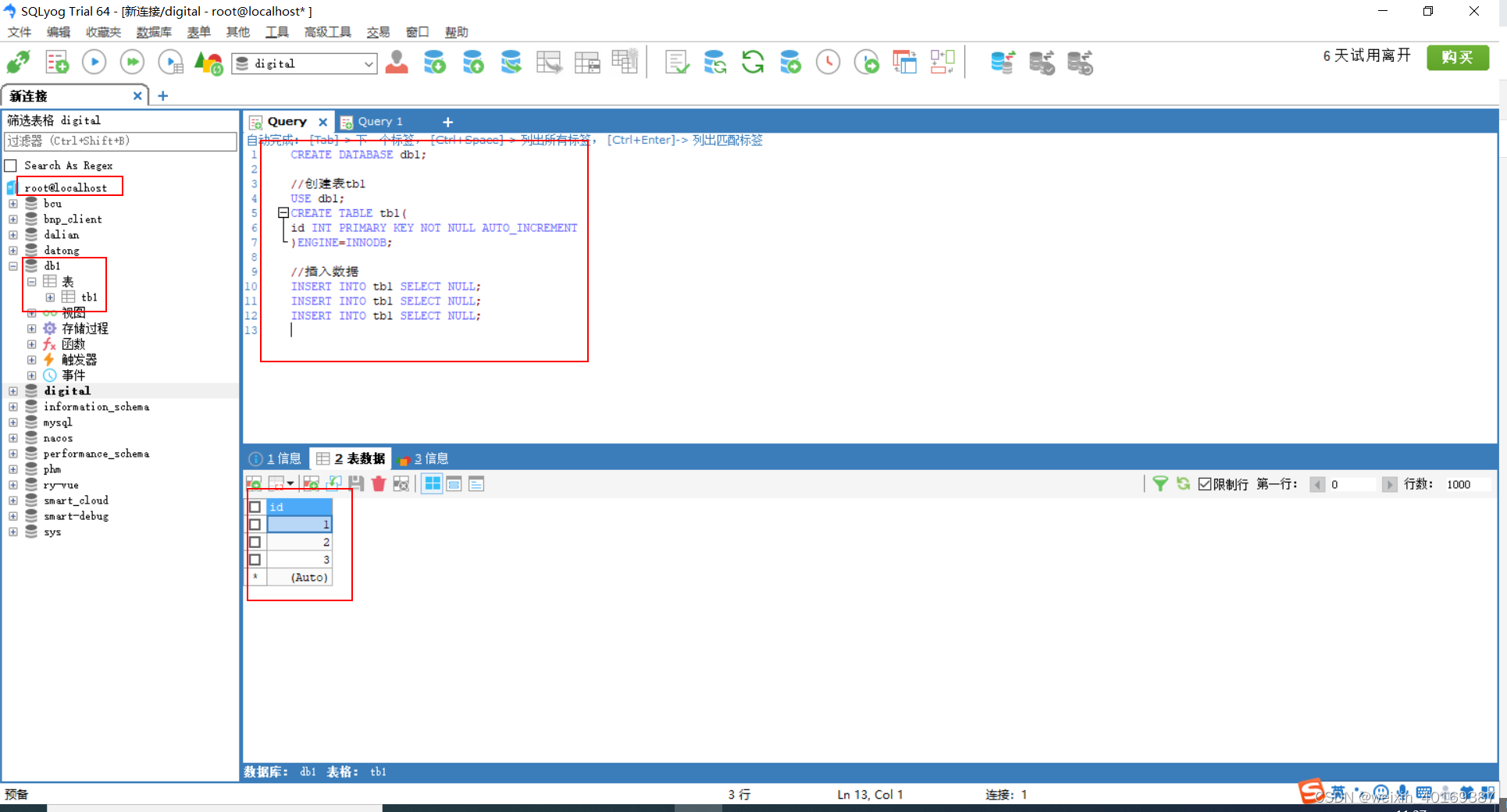Click the Refresh sync arrows icon
The width and height of the screenshot is (1507, 812).
pos(753,62)
